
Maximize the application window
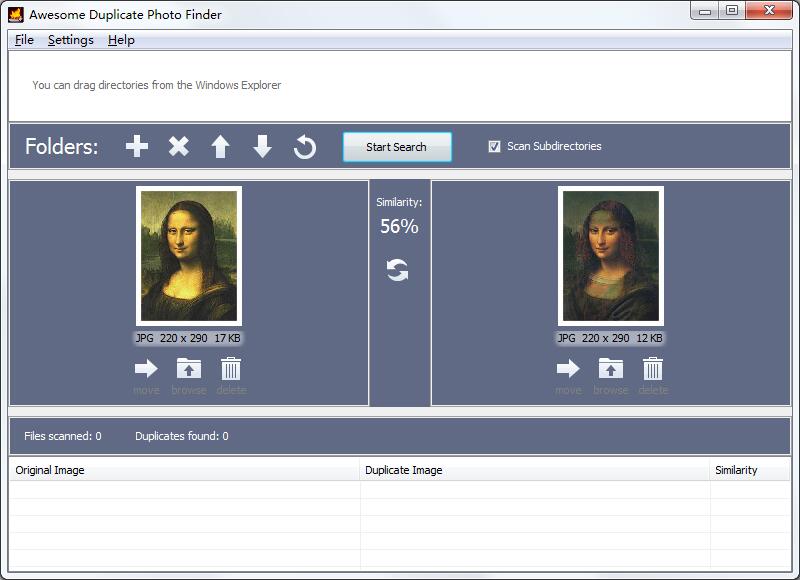[732, 11]
